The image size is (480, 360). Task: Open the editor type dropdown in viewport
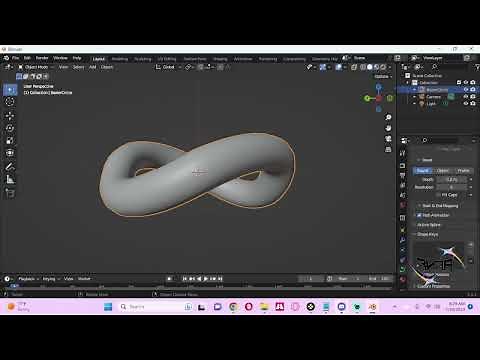pyautogui.click(x=8, y=67)
